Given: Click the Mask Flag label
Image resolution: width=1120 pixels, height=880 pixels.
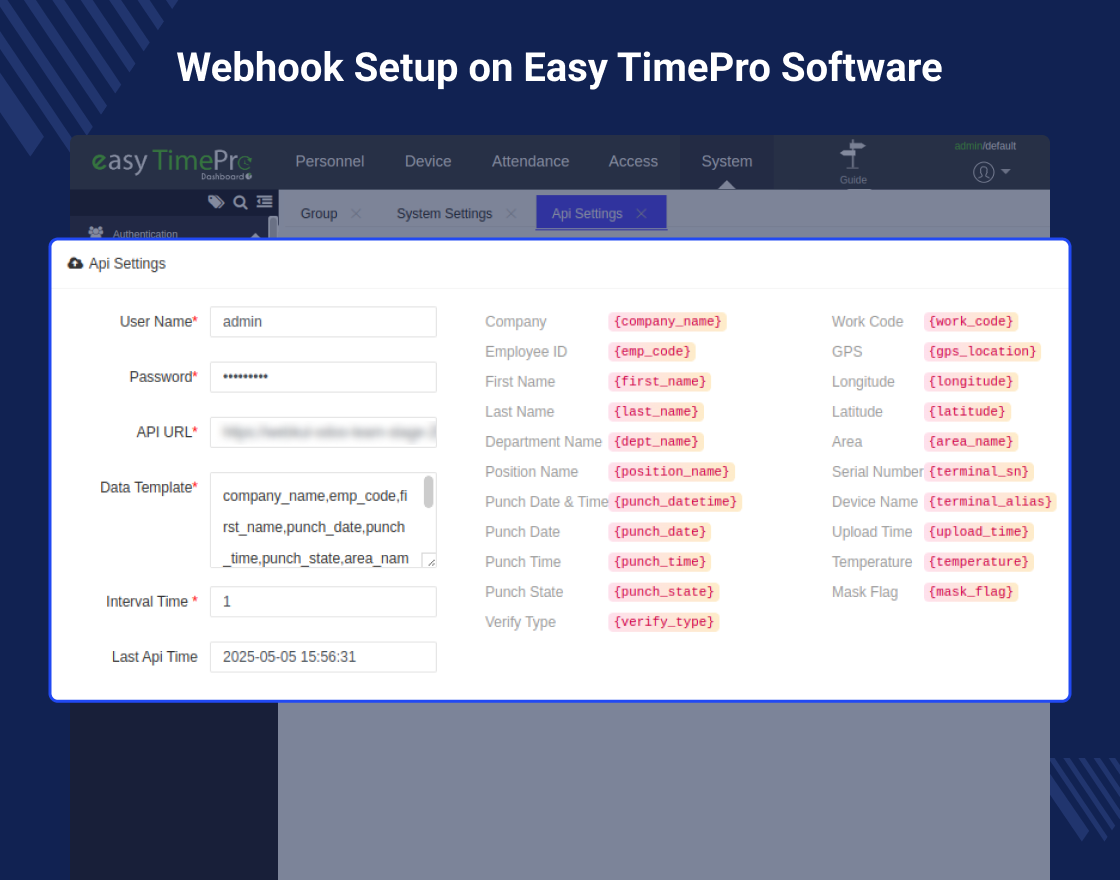Looking at the screenshot, I should 864,591.
